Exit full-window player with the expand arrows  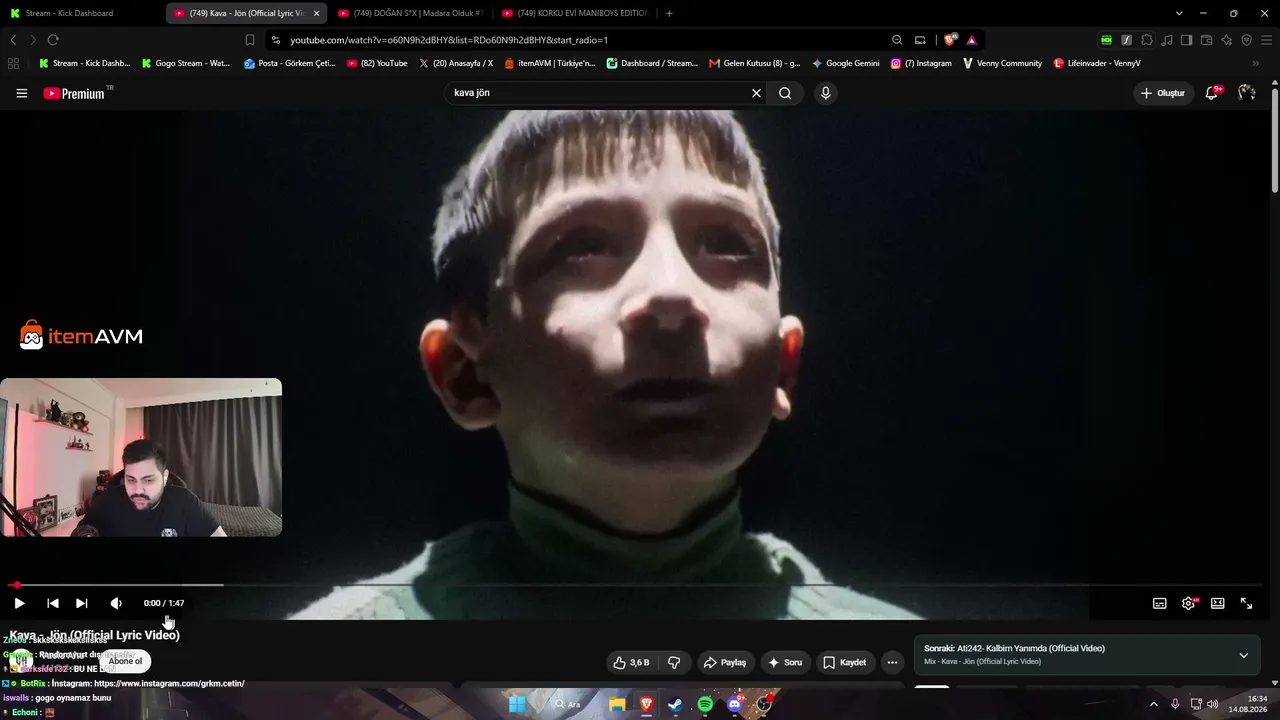pos(1247,603)
